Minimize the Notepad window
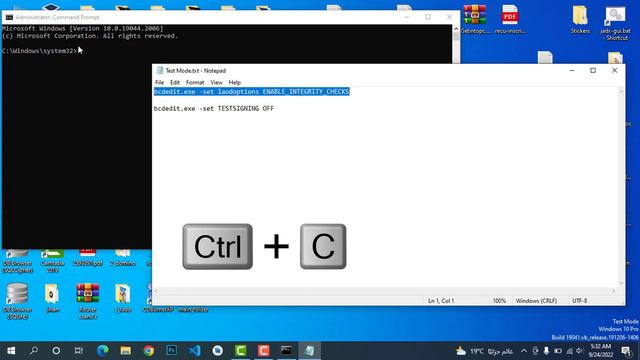 [x=572, y=71]
